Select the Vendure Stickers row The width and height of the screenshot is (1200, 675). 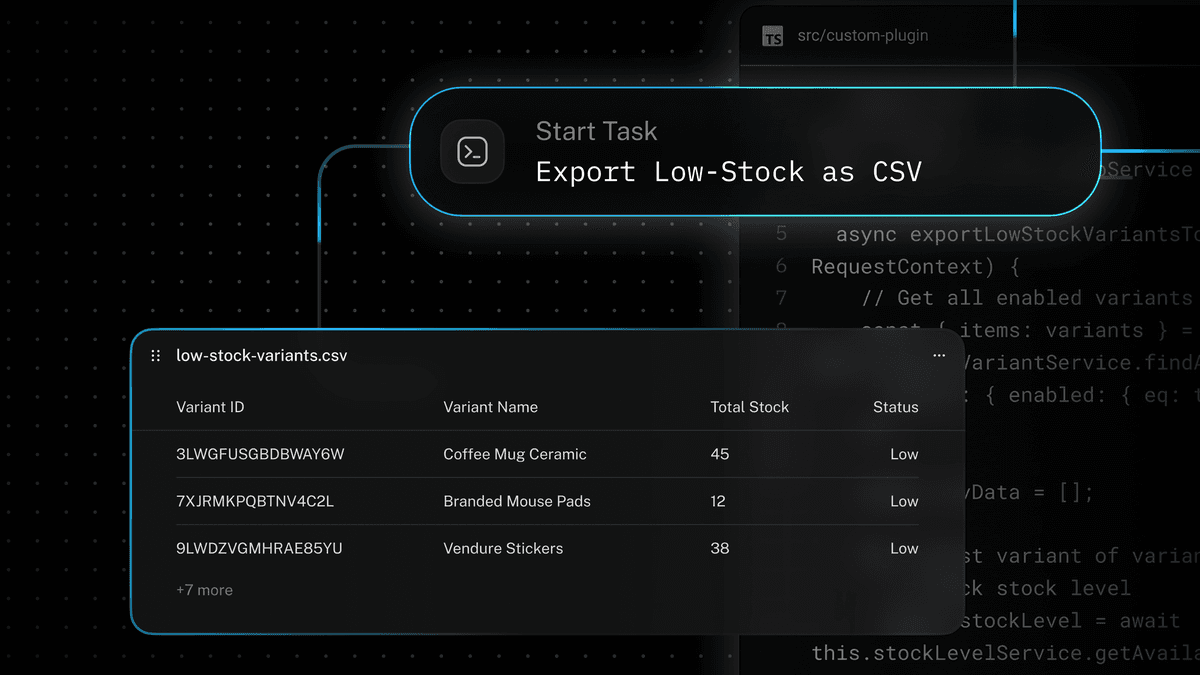(x=503, y=548)
